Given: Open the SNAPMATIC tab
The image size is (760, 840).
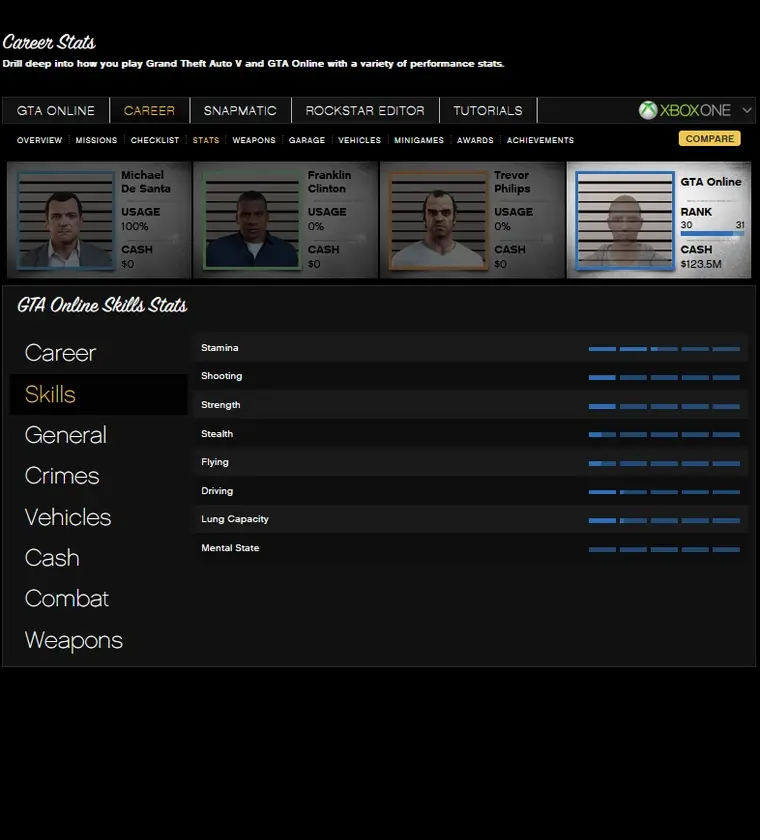Looking at the screenshot, I should click(x=240, y=110).
